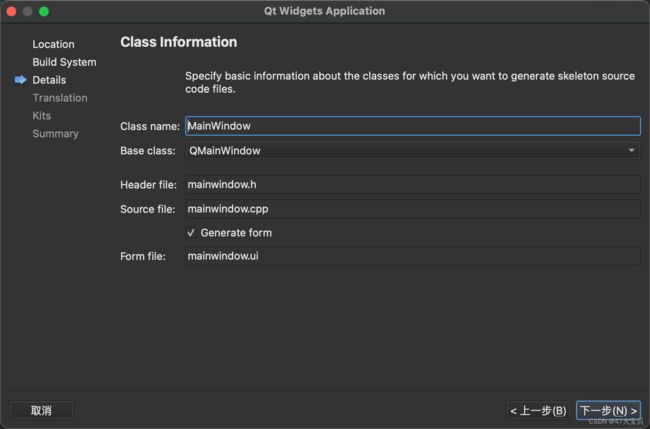Screen dimensions: 650x429
Task: Click the 取消 cancel button
Action: [x=41, y=410]
